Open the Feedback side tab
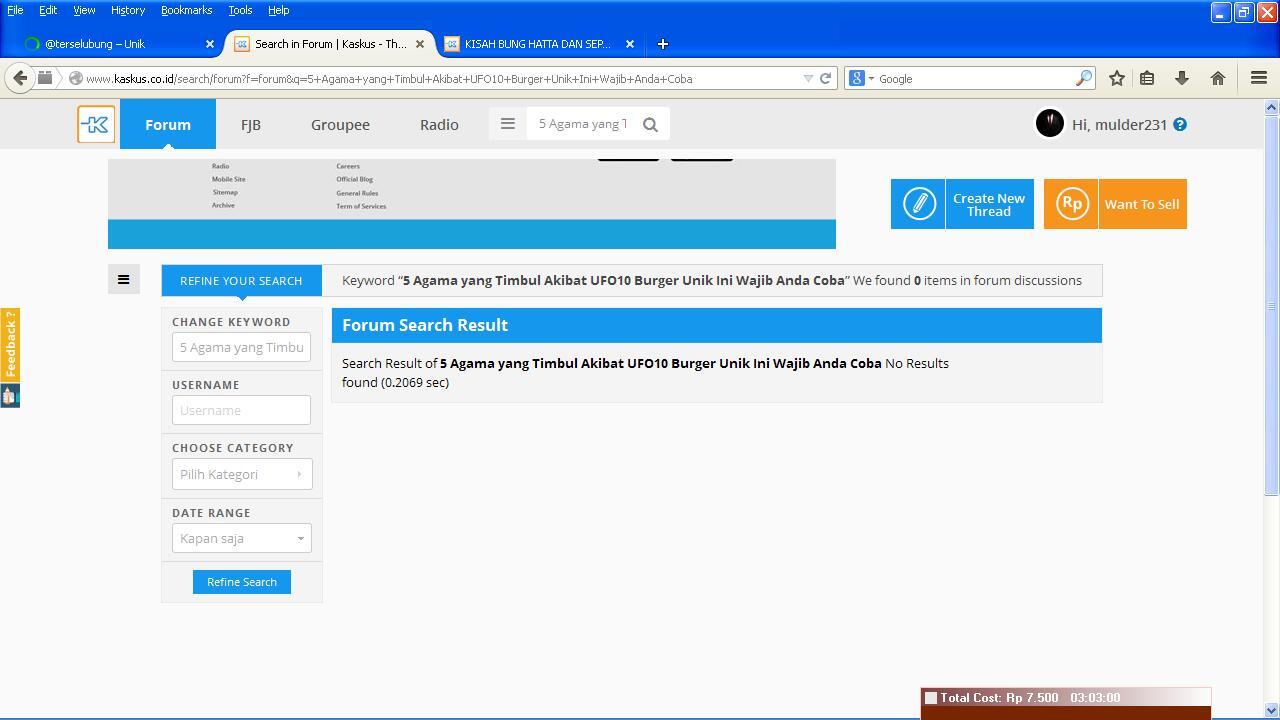Image resolution: width=1280 pixels, height=720 pixels. pyautogui.click(x=10, y=345)
